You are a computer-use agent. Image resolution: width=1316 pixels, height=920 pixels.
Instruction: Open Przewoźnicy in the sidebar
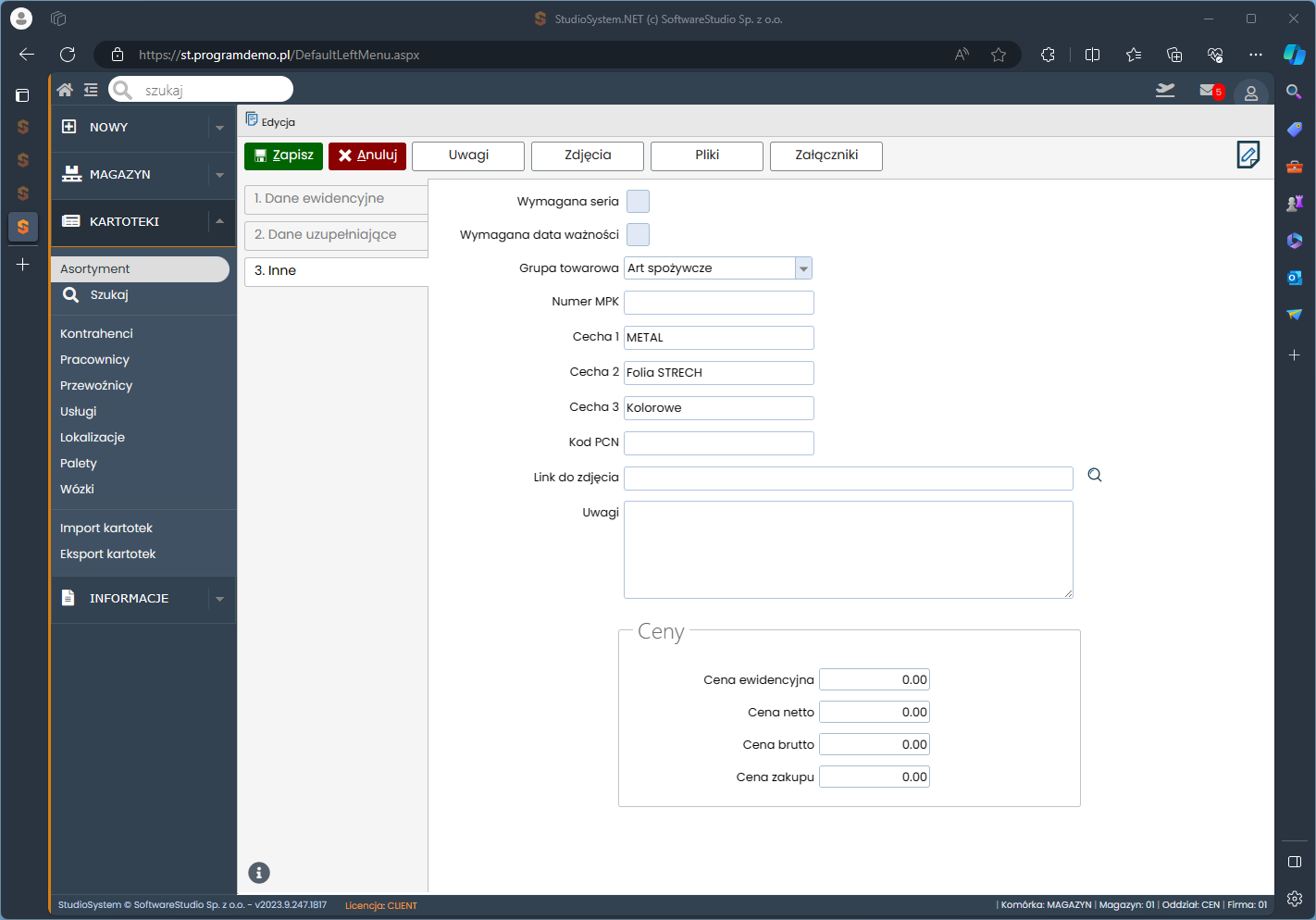coord(96,385)
